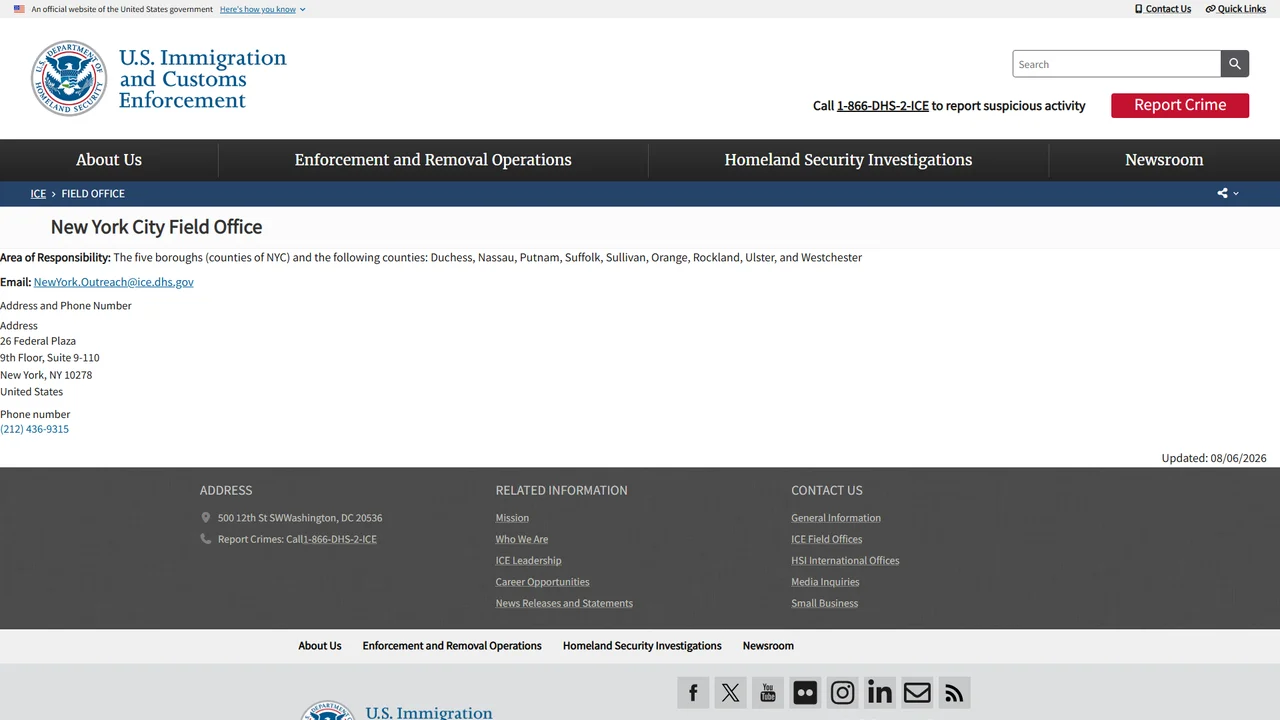Open the Who We Are link

(x=522, y=539)
